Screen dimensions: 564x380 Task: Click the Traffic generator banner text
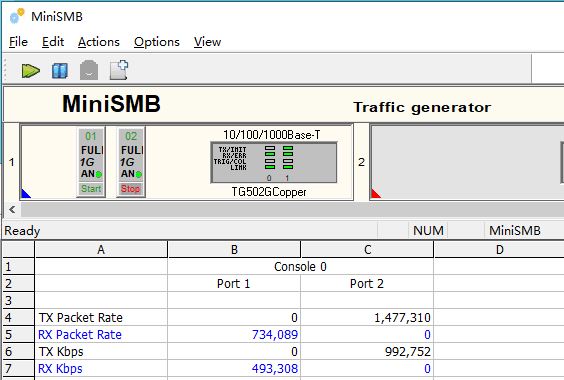422,107
